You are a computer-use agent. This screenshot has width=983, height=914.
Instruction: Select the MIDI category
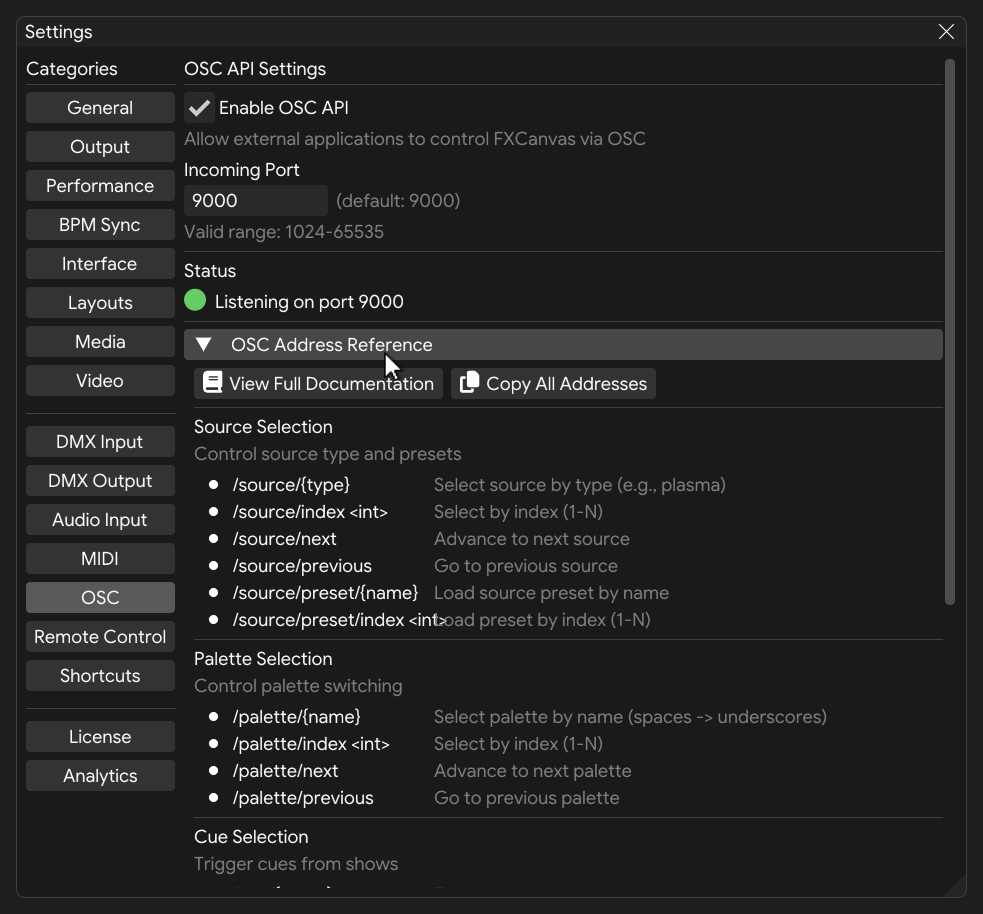100,559
